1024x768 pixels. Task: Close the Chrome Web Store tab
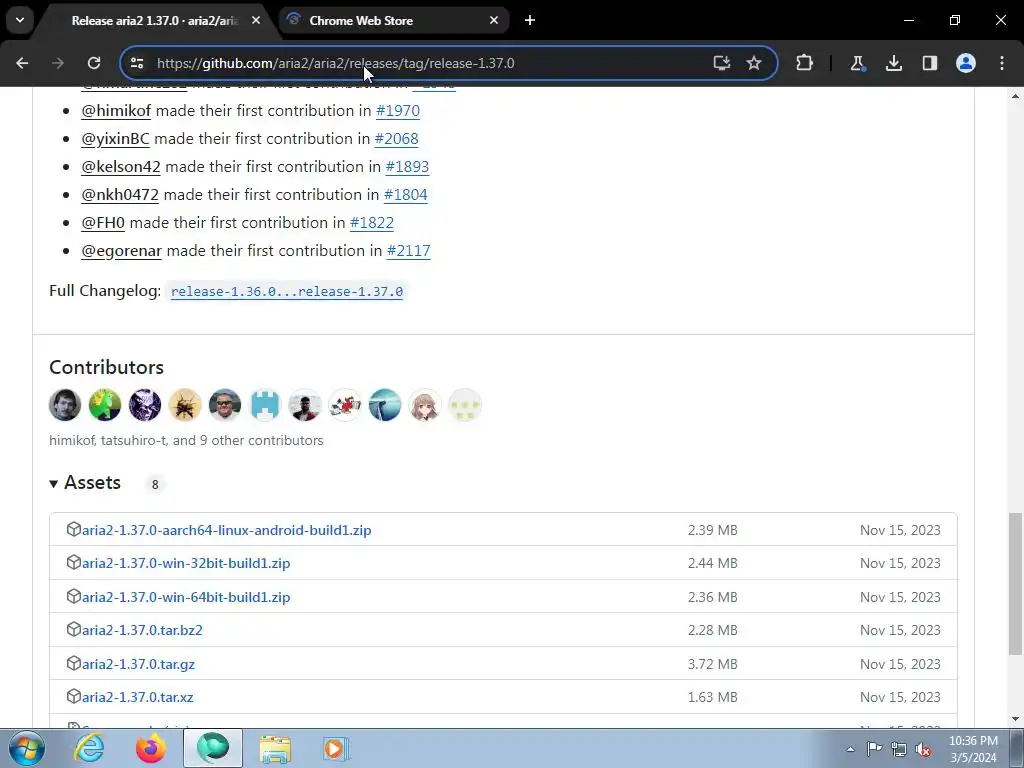pos(494,20)
